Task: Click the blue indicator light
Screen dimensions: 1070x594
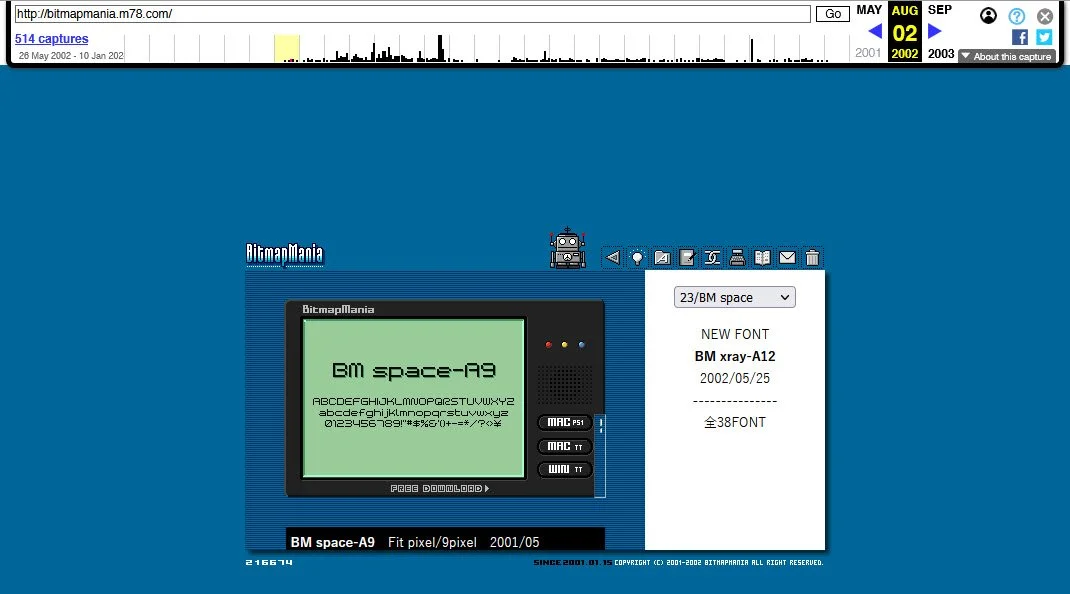Action: point(581,345)
